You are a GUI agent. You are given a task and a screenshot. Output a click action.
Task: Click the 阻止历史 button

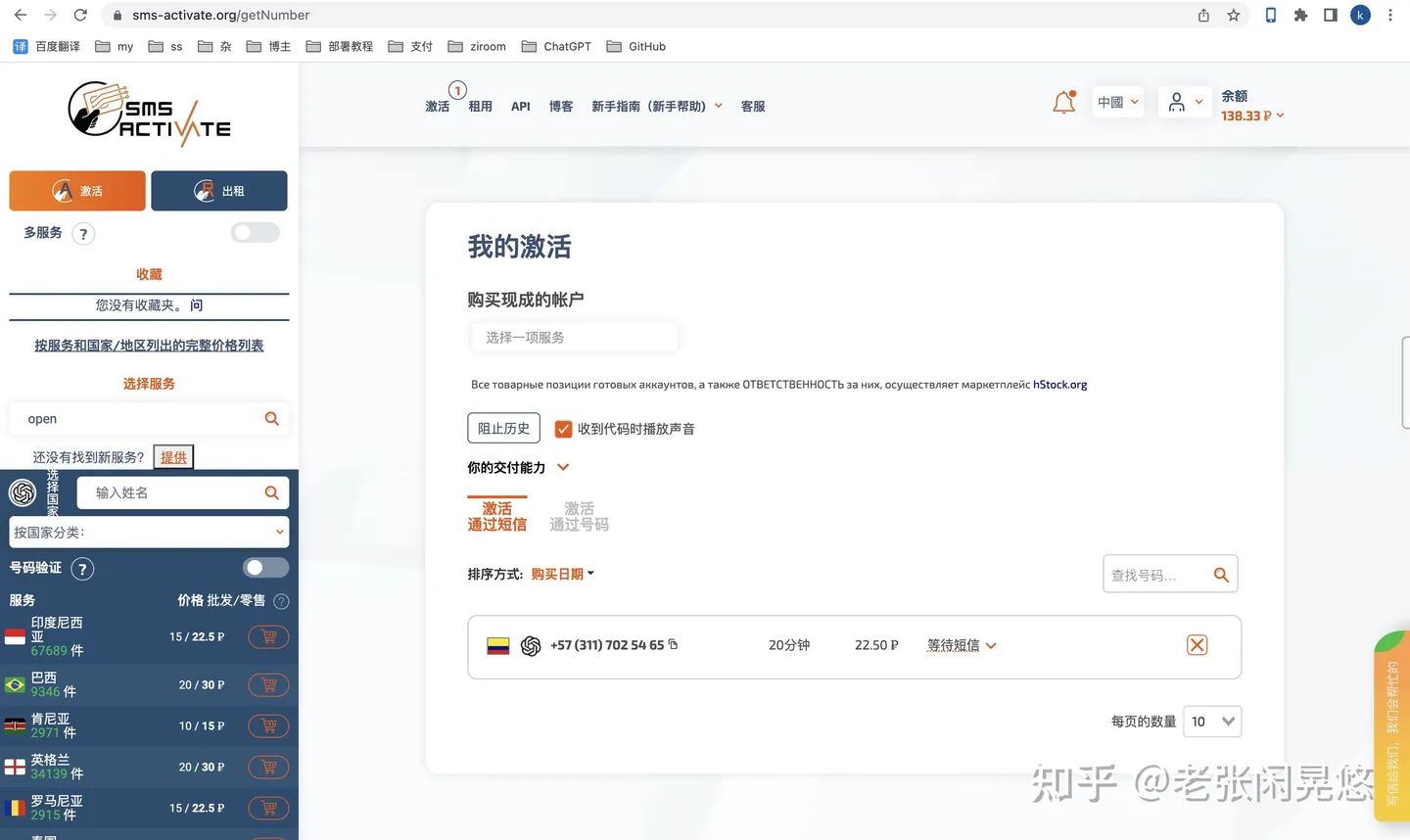point(503,428)
